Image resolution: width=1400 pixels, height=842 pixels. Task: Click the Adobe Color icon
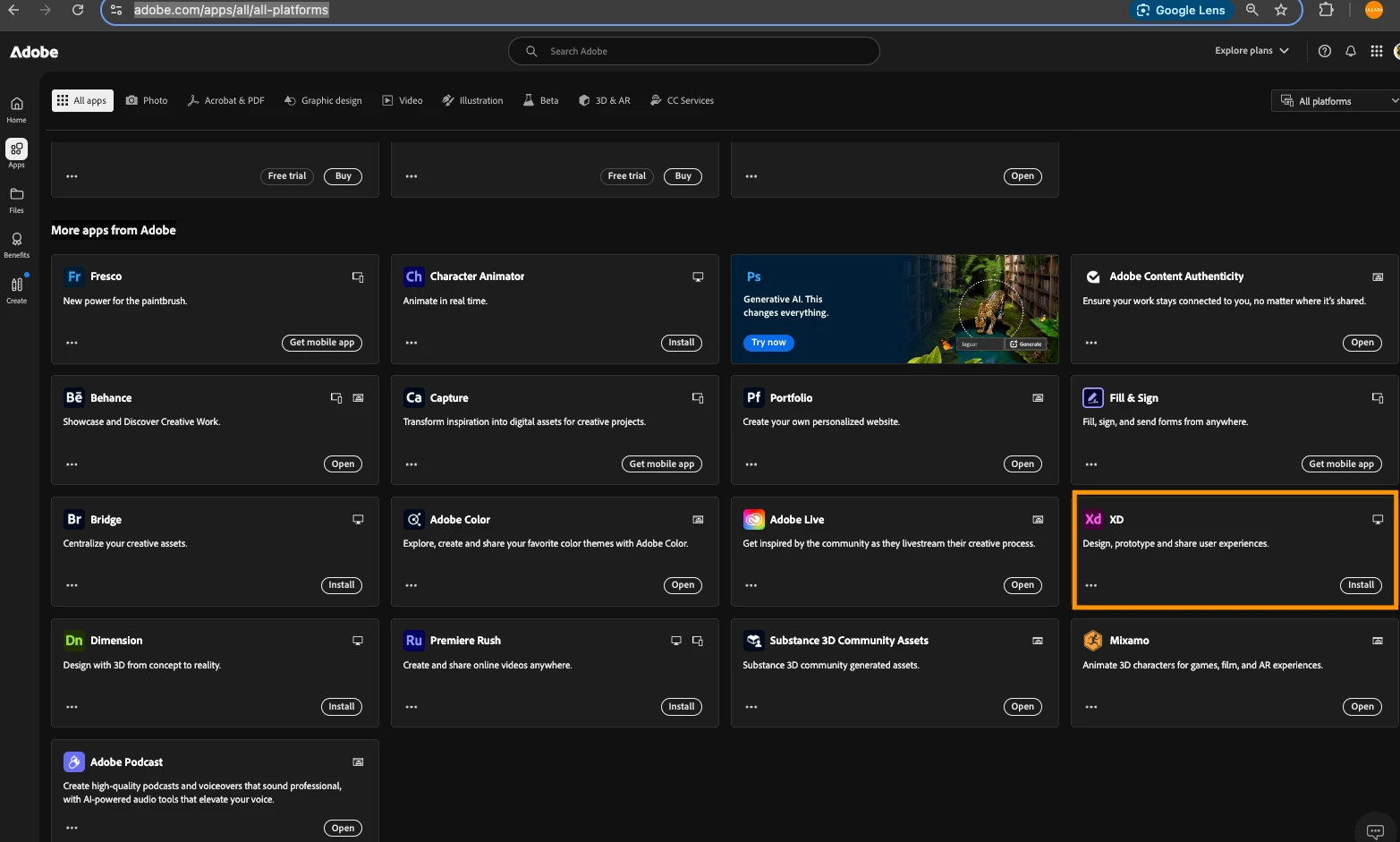(413, 519)
